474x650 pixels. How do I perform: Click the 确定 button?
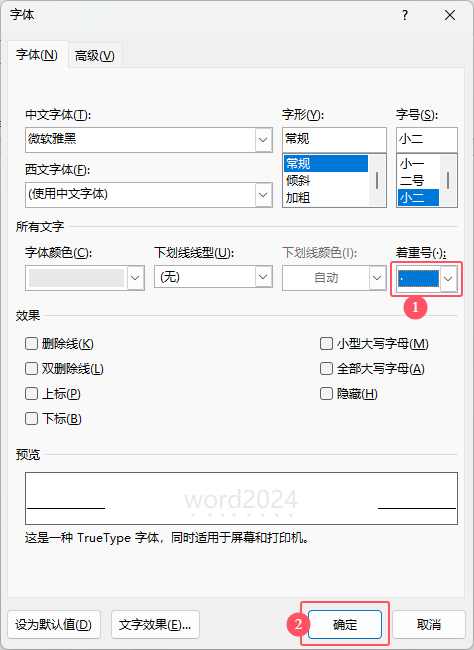(x=345, y=624)
